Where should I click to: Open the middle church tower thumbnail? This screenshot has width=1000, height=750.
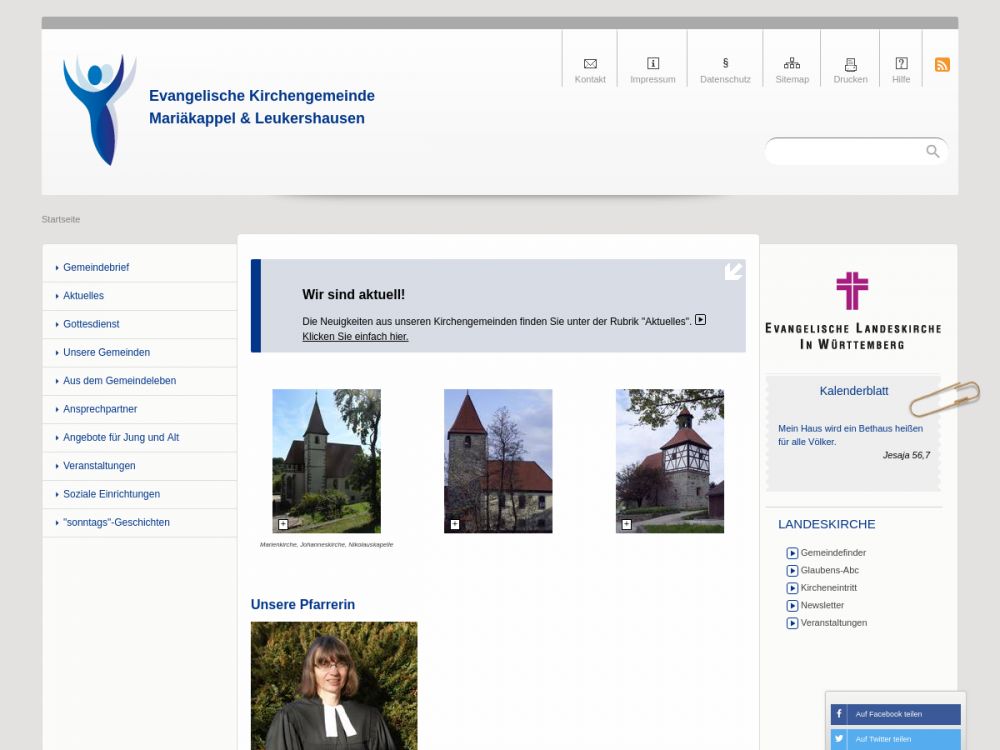tap(498, 461)
